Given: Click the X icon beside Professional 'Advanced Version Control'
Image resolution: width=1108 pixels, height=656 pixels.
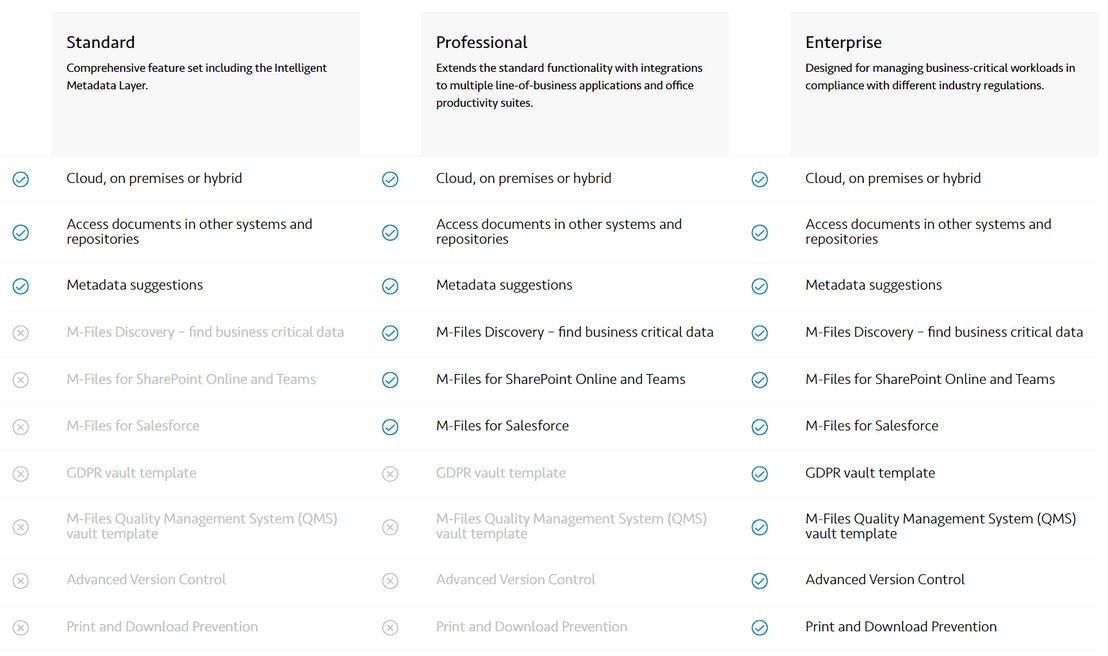Looking at the screenshot, I should (x=390, y=581).
